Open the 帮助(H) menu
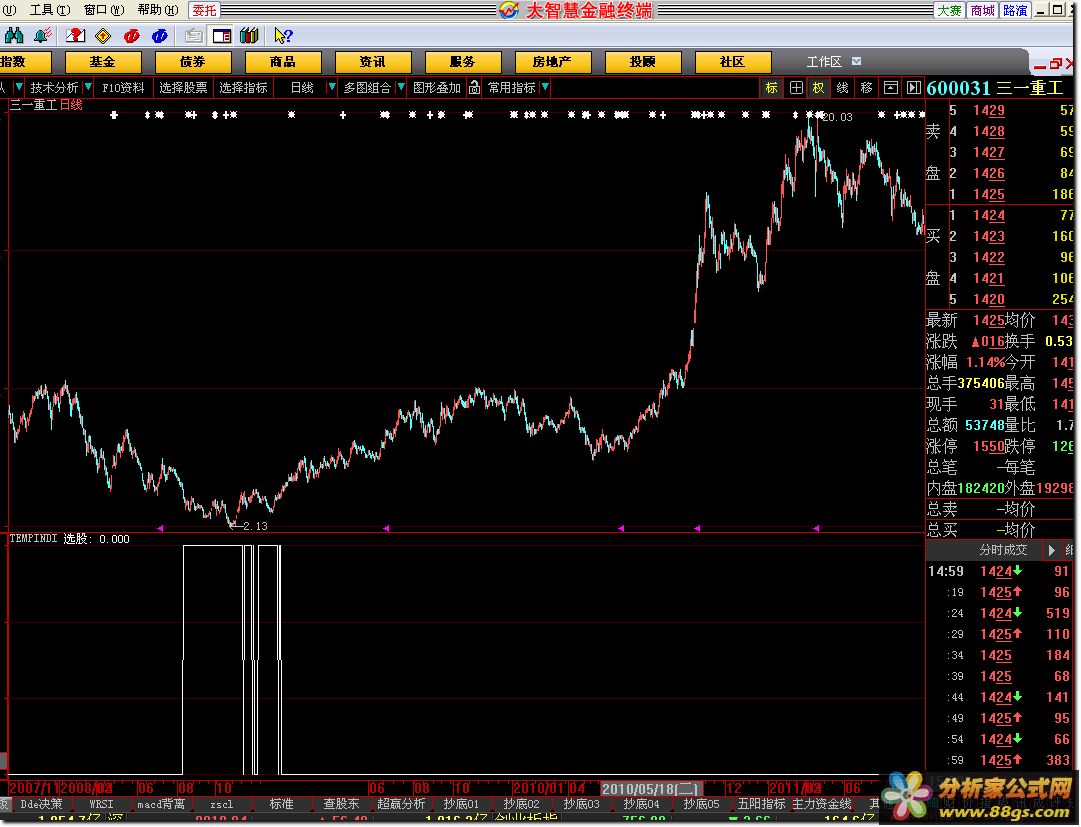This screenshot has width=1081, height=827. [158, 10]
